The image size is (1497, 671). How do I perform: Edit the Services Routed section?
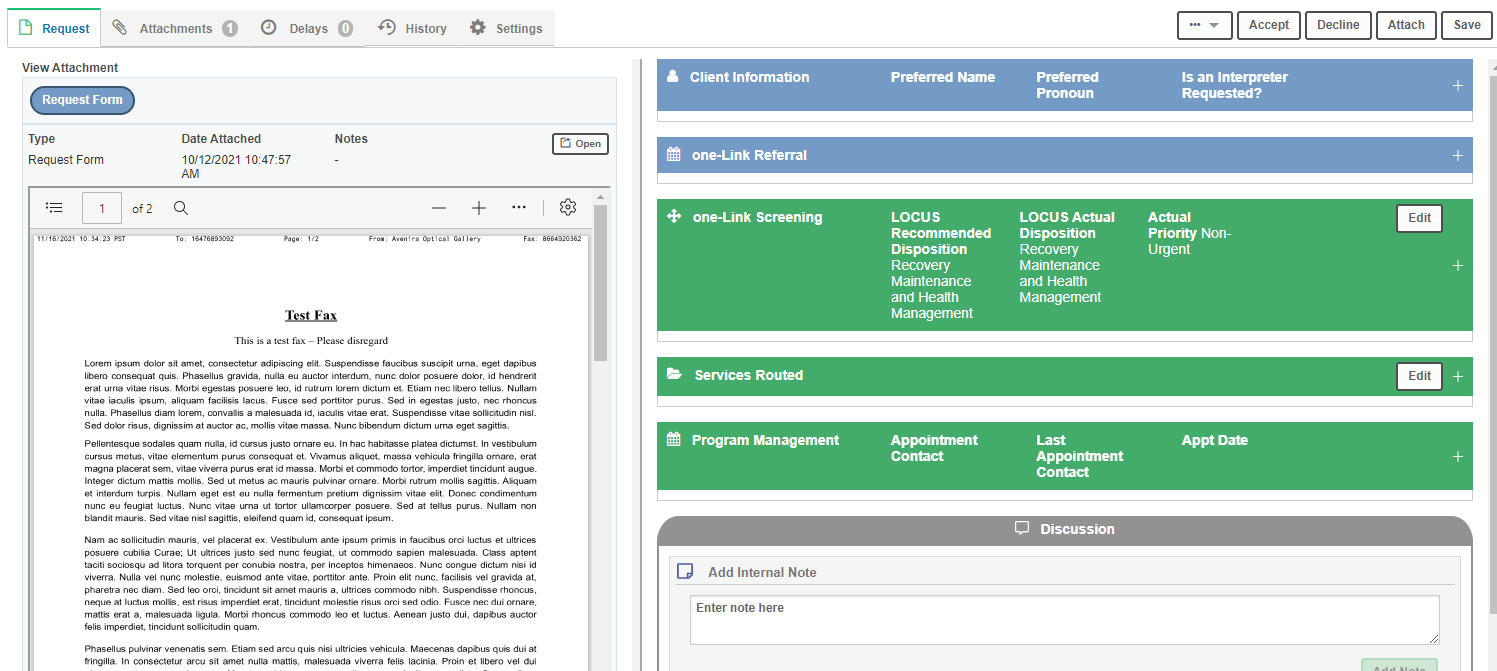point(1419,375)
